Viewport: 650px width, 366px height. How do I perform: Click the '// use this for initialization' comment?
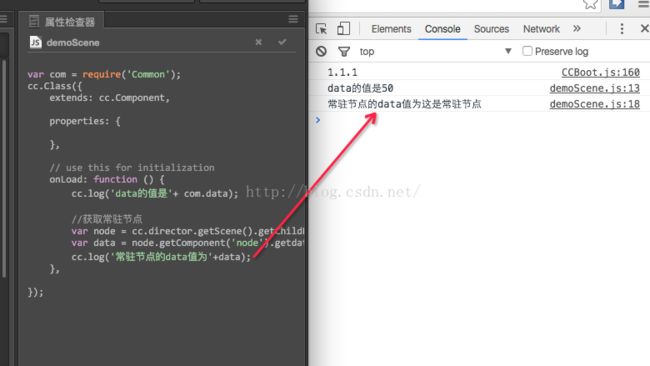tap(132, 168)
